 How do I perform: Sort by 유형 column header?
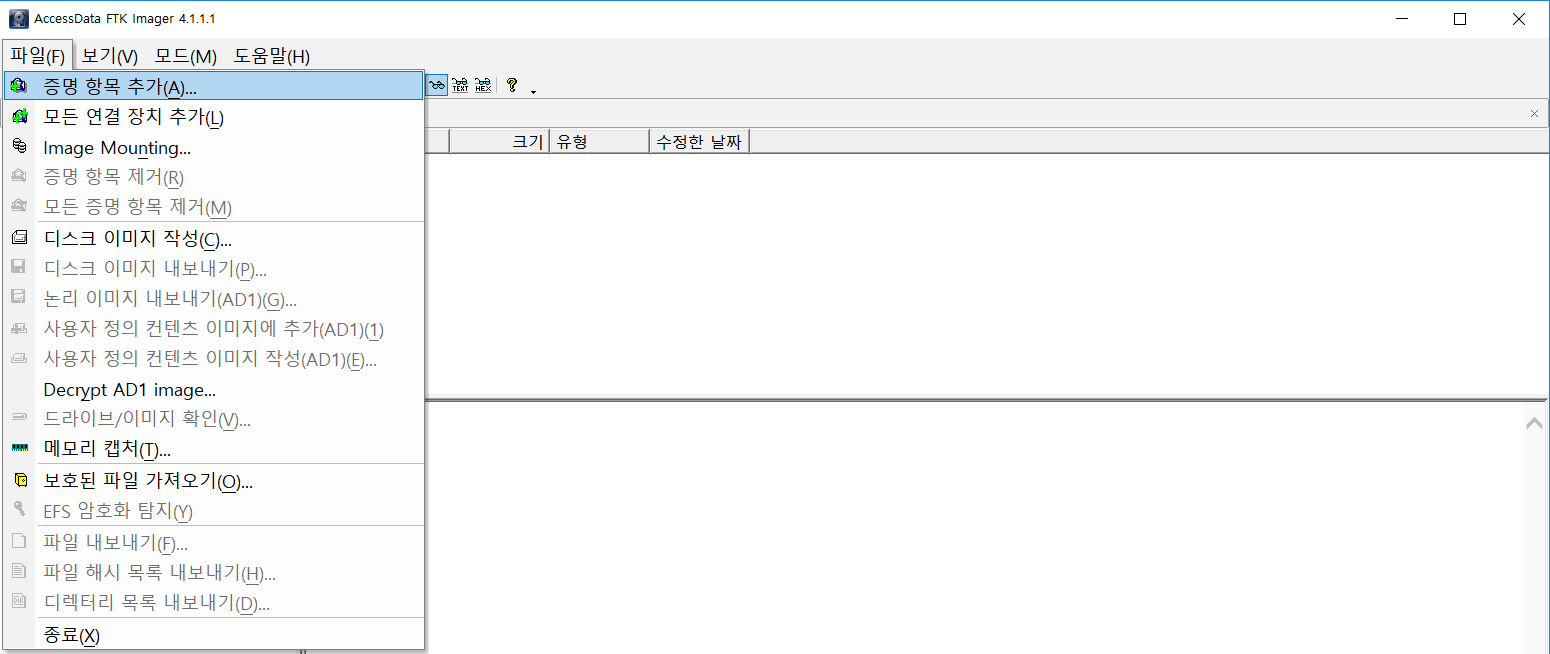click(x=599, y=141)
